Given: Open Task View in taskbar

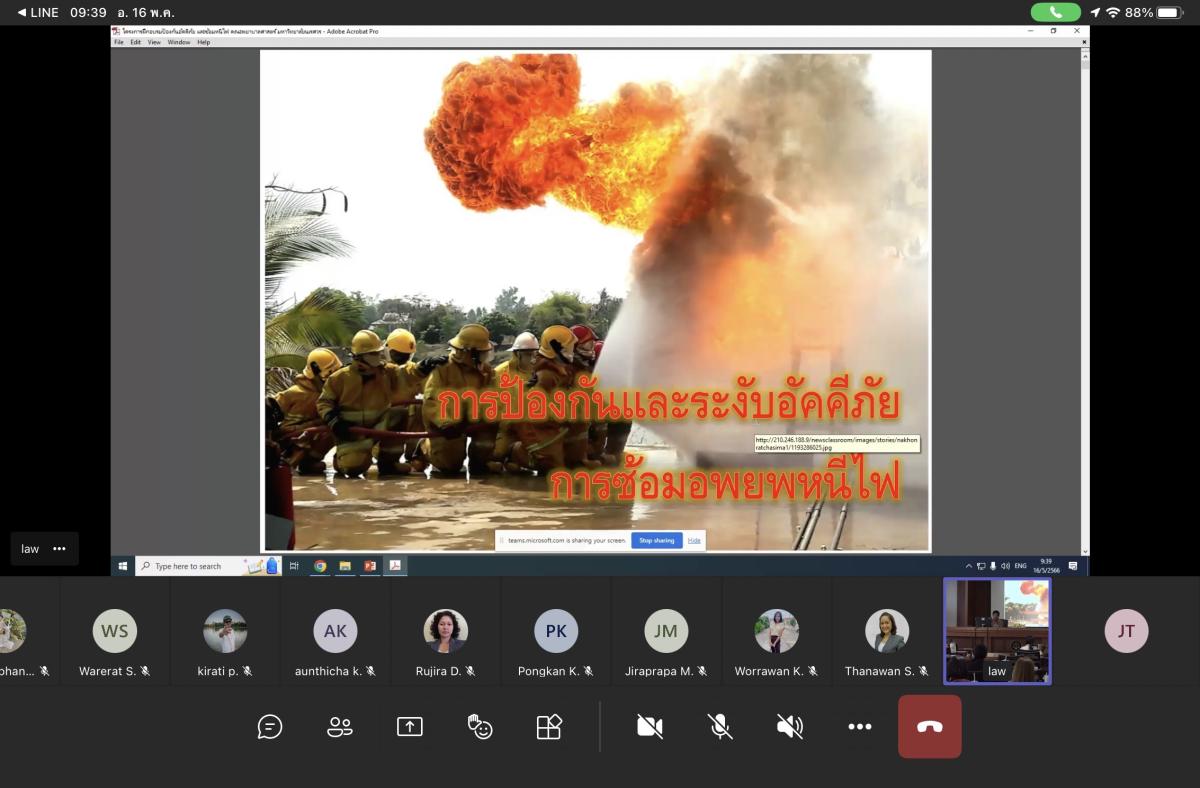Looking at the screenshot, I should coord(294,566).
